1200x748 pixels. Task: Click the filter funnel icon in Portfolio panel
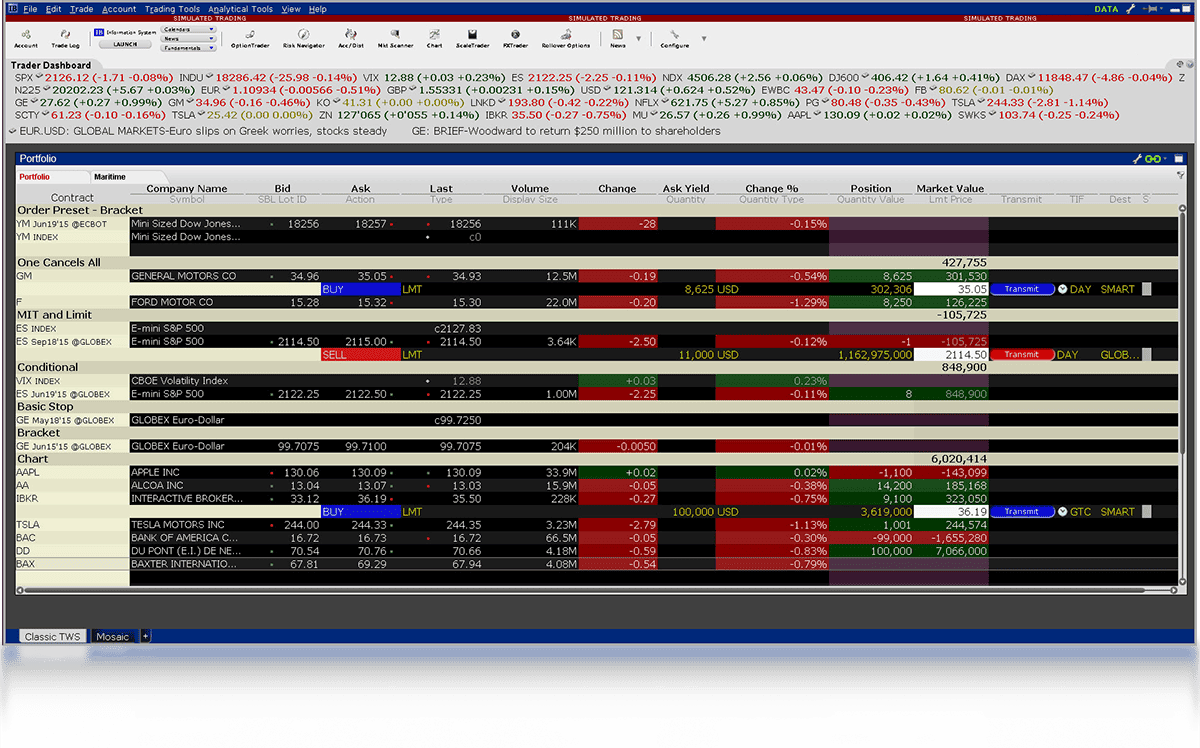pyautogui.click(x=1181, y=174)
